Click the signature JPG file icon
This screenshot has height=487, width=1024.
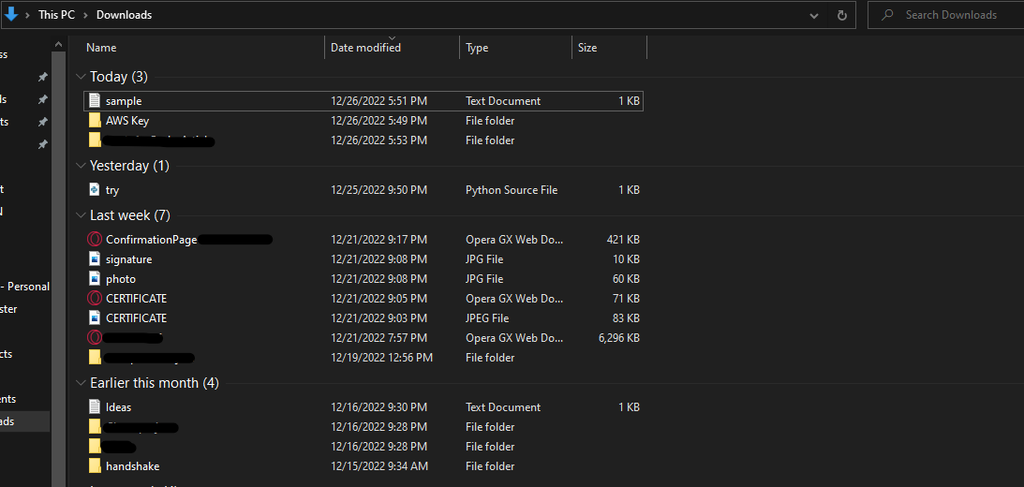(x=95, y=260)
